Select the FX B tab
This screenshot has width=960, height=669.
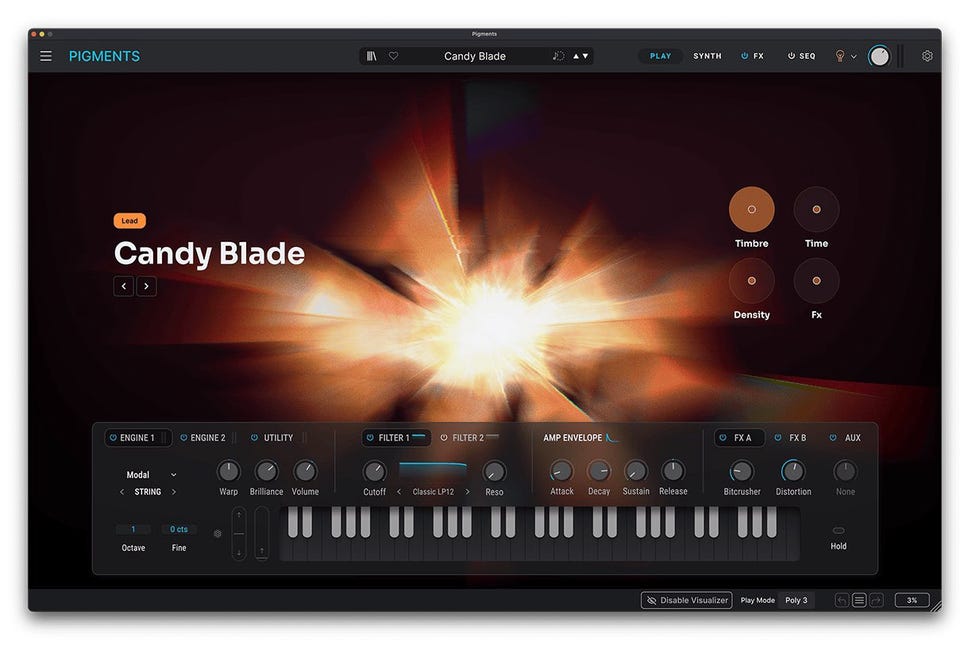(798, 438)
